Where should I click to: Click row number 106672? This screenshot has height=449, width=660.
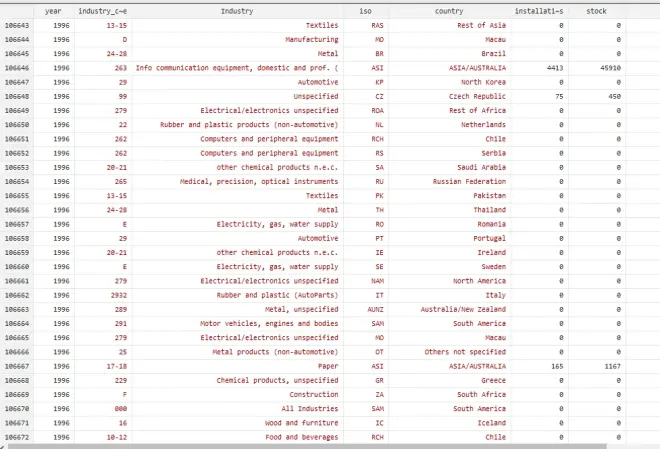[x=18, y=437]
